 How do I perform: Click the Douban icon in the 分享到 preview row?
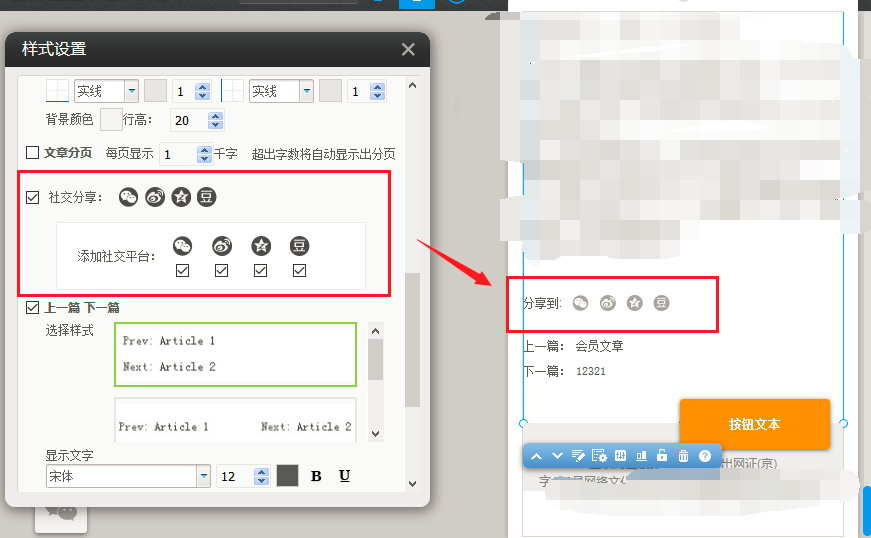pos(661,303)
